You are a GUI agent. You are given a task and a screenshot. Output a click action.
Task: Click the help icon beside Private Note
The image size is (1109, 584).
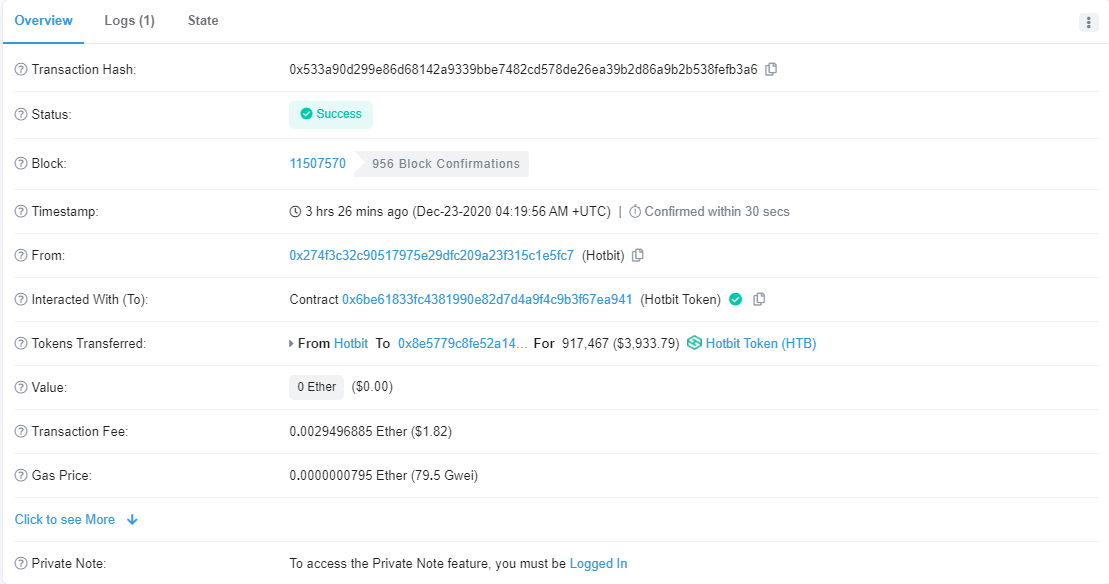click(21, 564)
